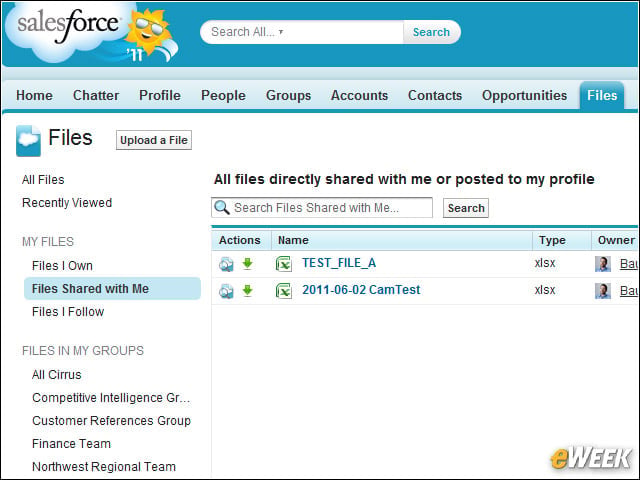Open Competitive Intelligence group files
Image resolution: width=640 pixels, height=480 pixels.
click(x=111, y=398)
